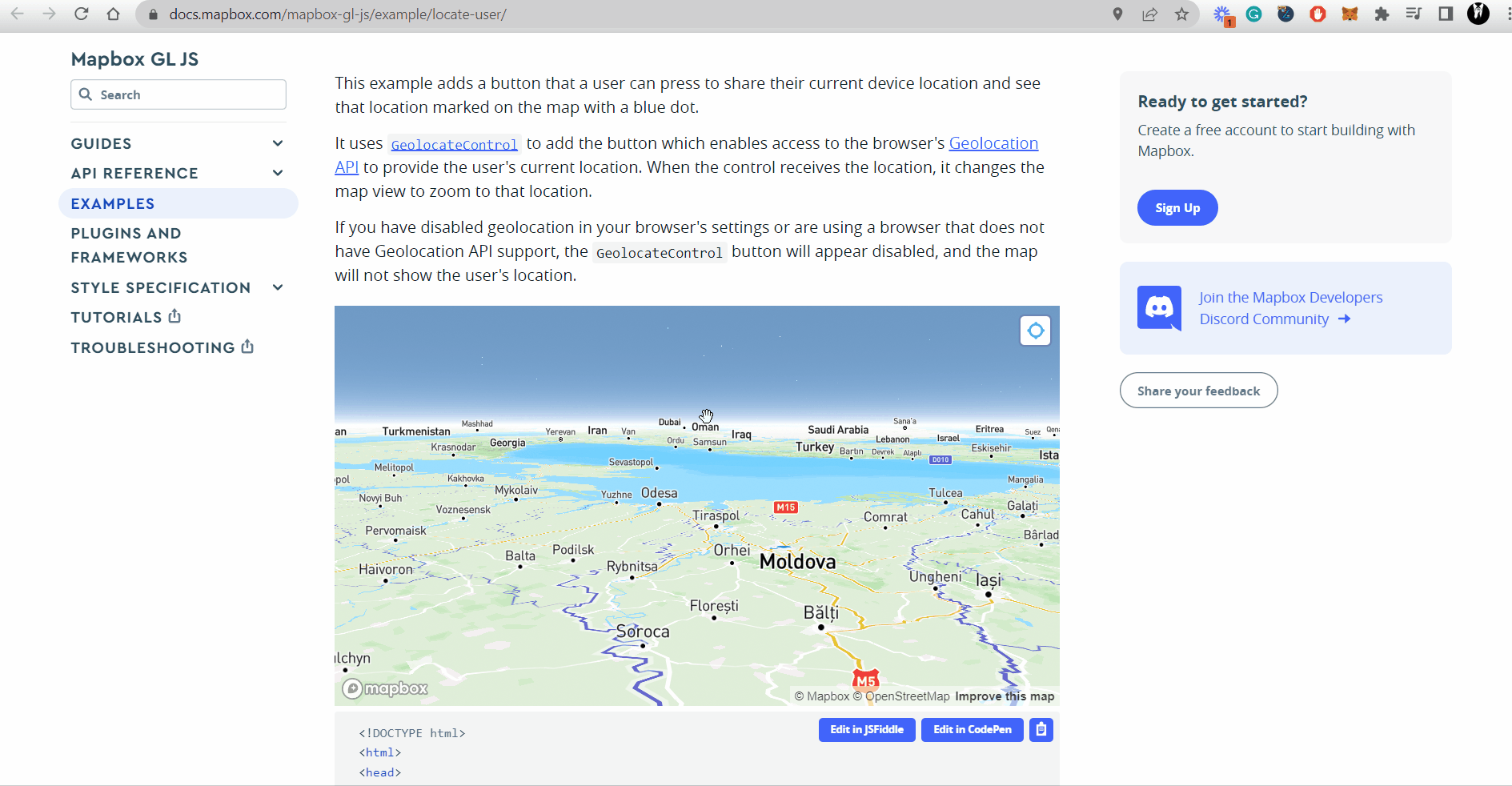Open the Style Specification menu item
The image size is (1512, 786).
click(161, 287)
